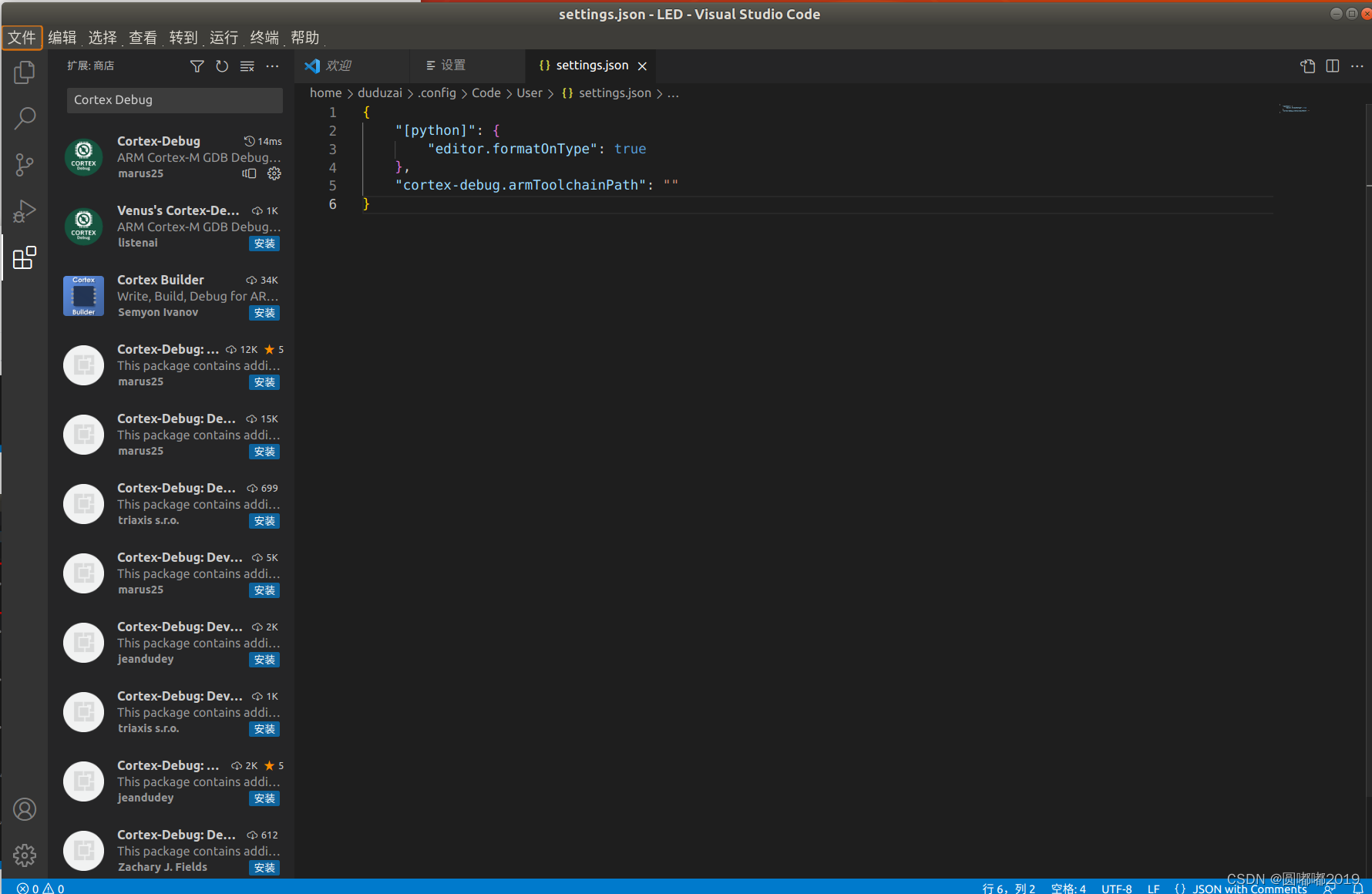Screen dimensions: 1372x894
Task: Select Cortex Builder extension icon
Action: coord(83,296)
